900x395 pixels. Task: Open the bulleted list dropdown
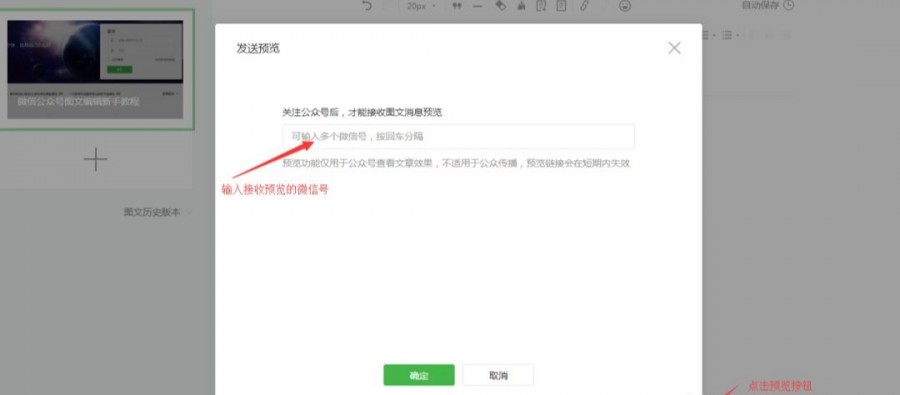(730, 36)
